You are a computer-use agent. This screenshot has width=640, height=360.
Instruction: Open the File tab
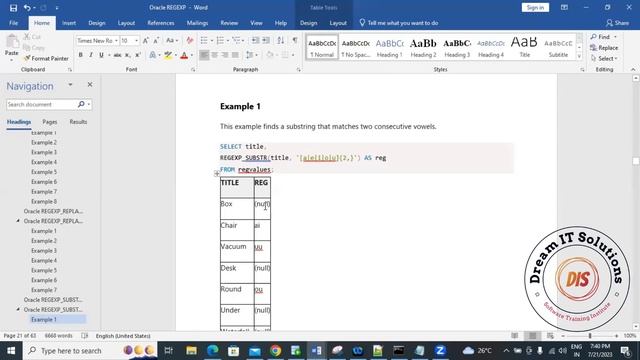tap(13, 23)
